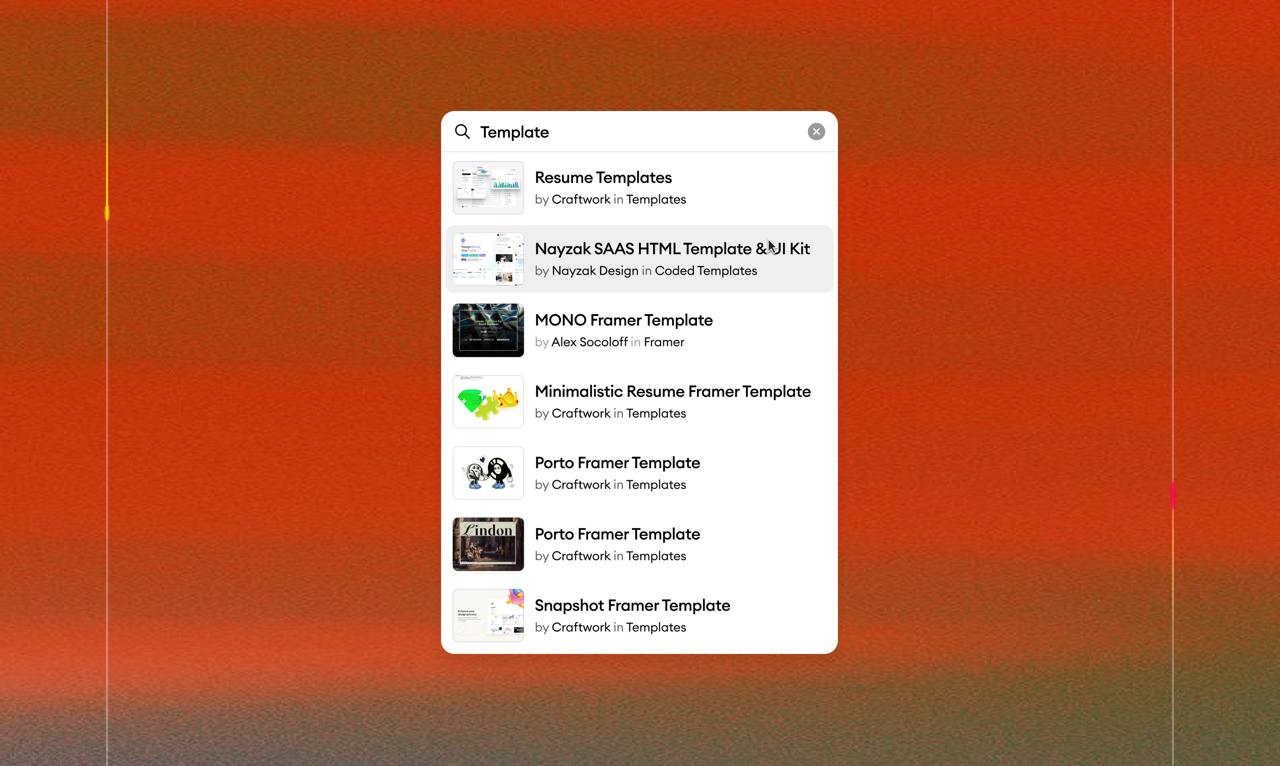
Task: Click "Craftwork" under the Resume Templates result
Action: coord(580,200)
